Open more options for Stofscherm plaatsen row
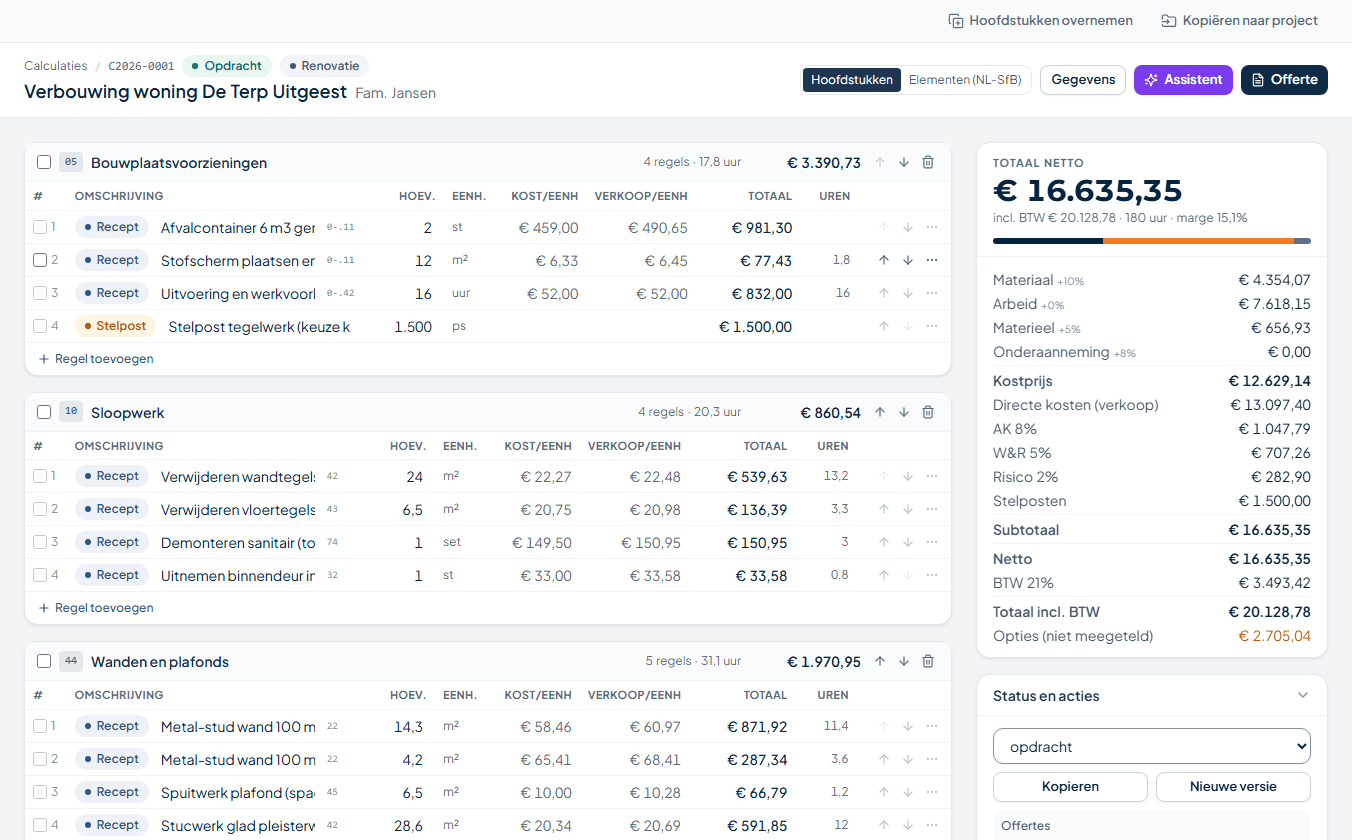 (x=932, y=260)
